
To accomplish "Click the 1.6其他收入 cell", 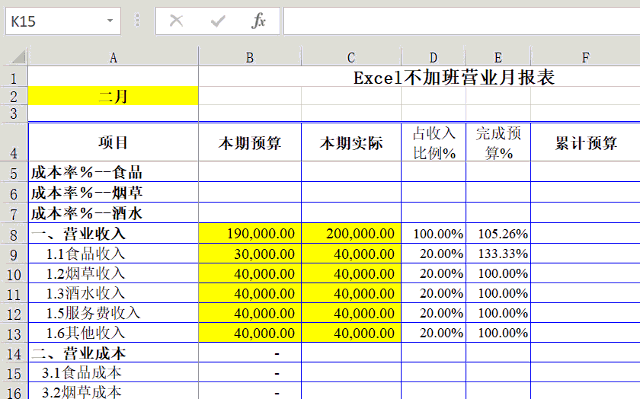I will [113, 333].
